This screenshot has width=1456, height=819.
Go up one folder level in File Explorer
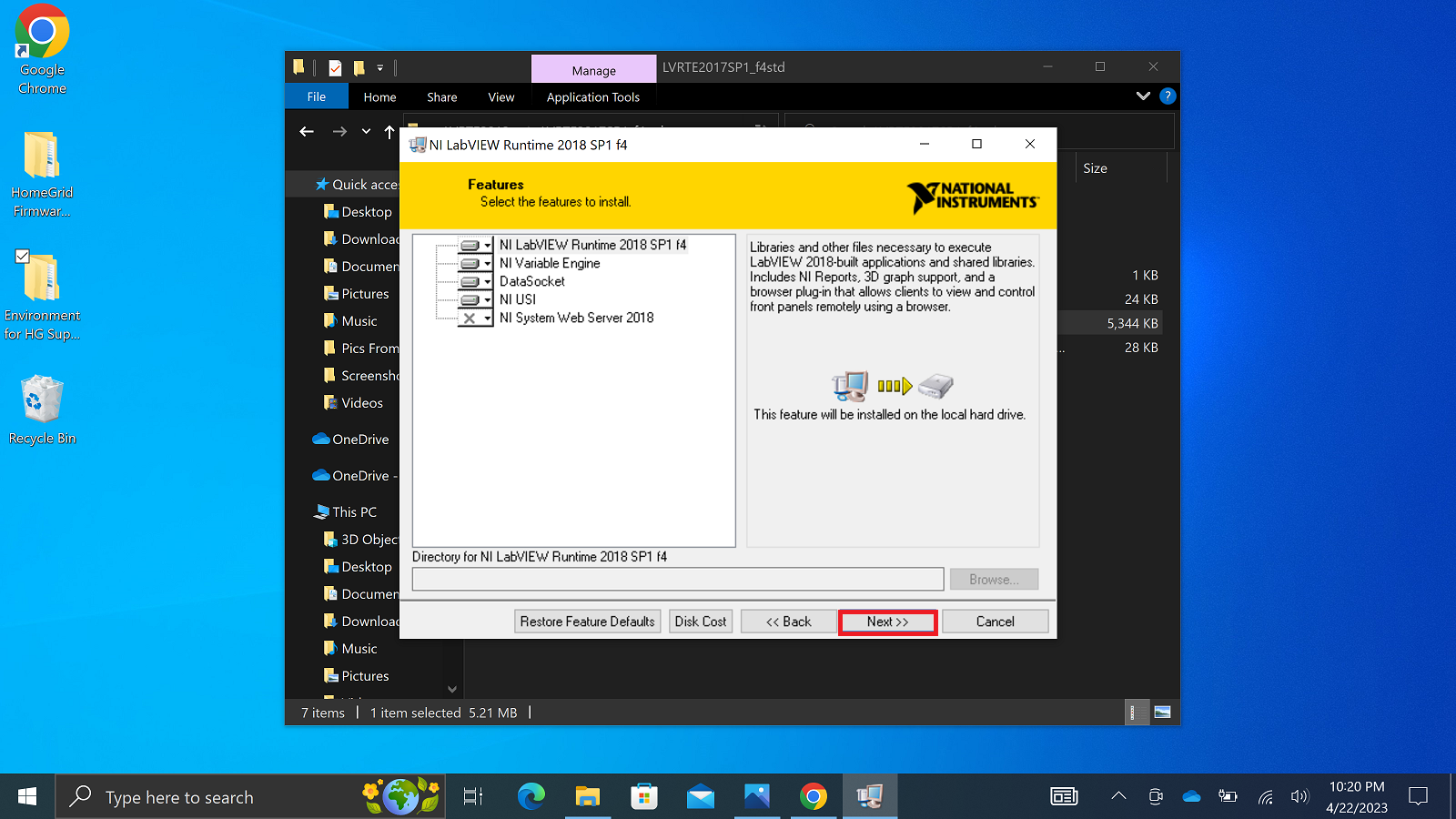[x=389, y=132]
